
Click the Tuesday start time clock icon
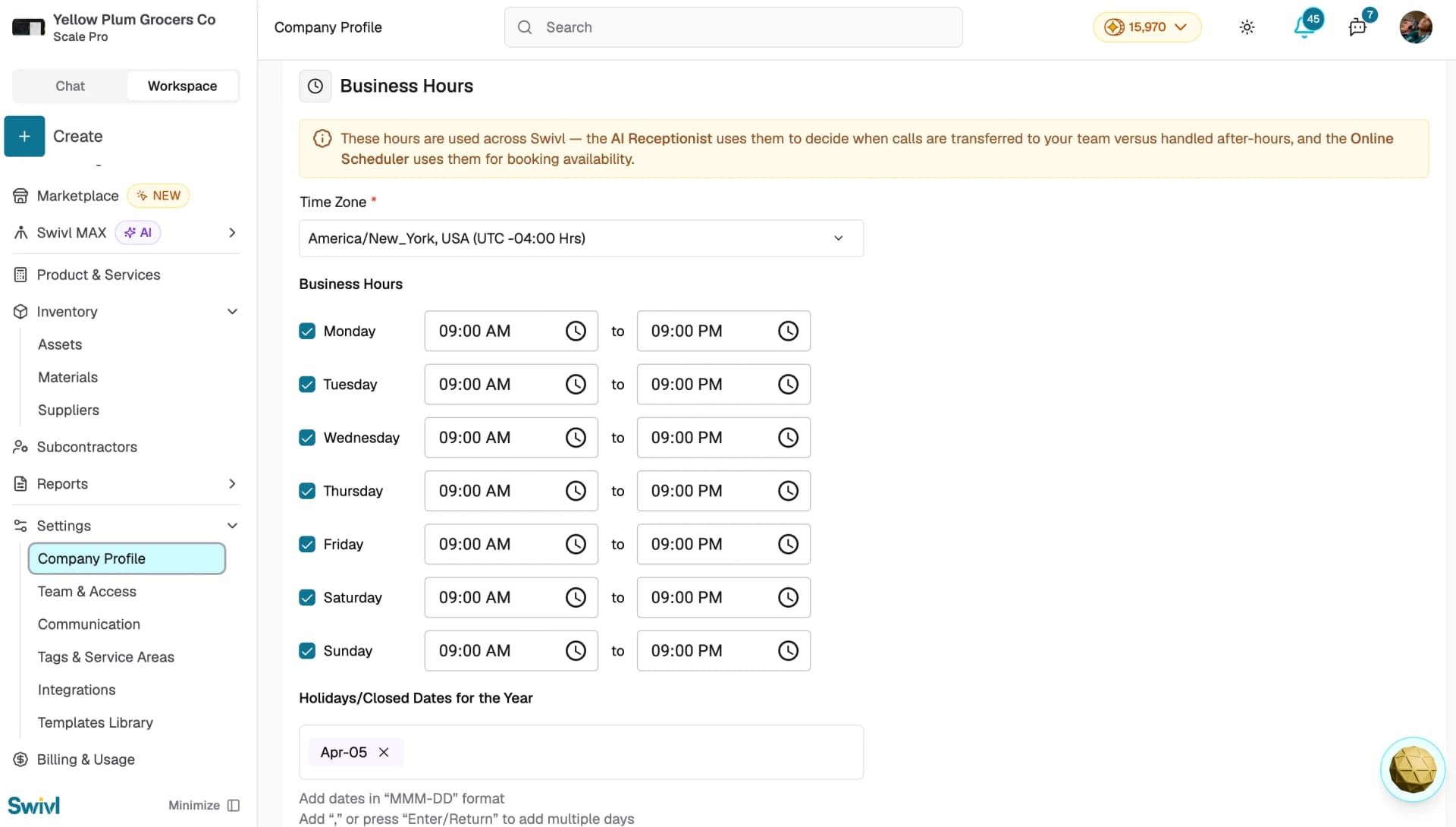(576, 384)
